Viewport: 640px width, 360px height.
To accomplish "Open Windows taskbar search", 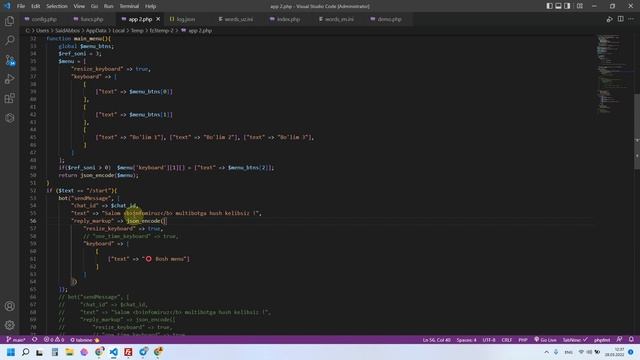I will [25, 352].
